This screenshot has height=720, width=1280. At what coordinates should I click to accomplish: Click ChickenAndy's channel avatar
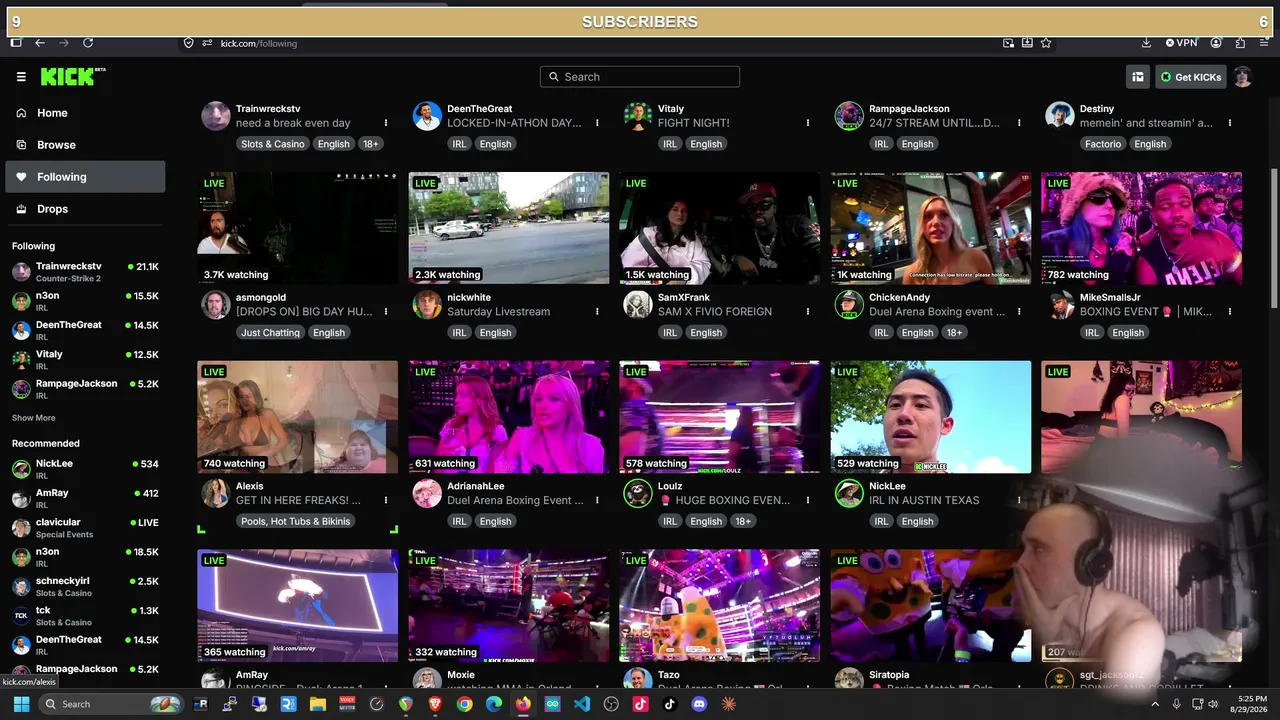pyautogui.click(x=849, y=305)
